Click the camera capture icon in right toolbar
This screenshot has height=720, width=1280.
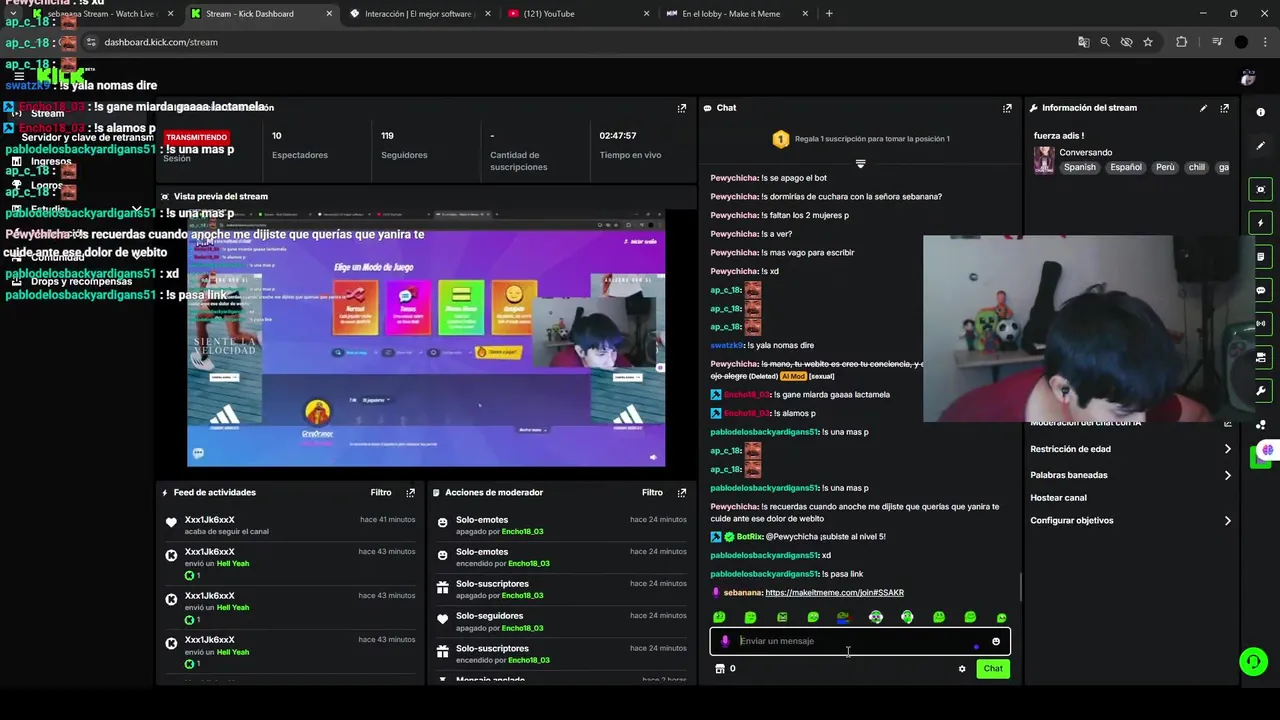tap(1261, 189)
